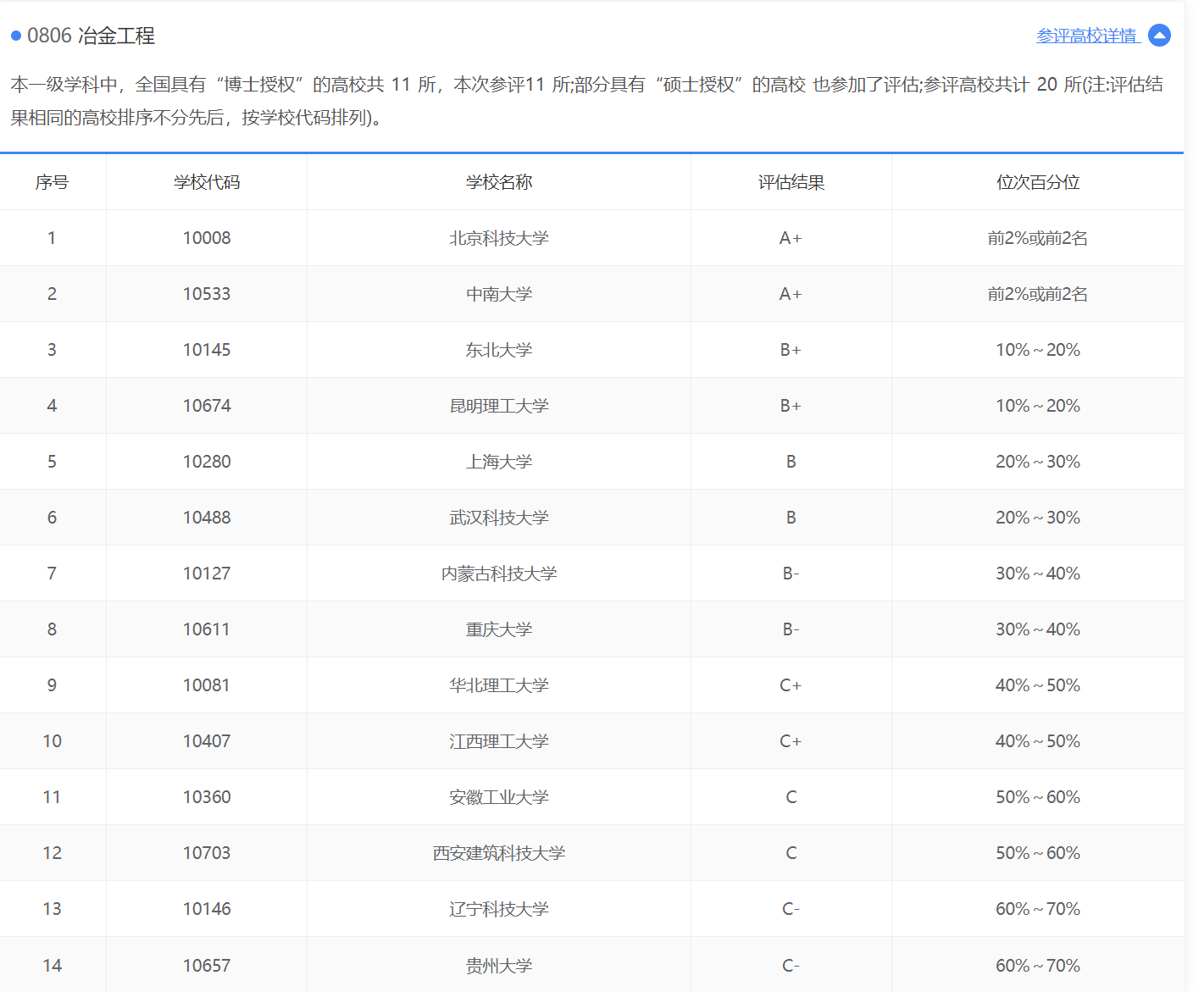This screenshot has height=992, width=1204.
Task: Open the 参评高校详情 link
Action: coord(1087,36)
